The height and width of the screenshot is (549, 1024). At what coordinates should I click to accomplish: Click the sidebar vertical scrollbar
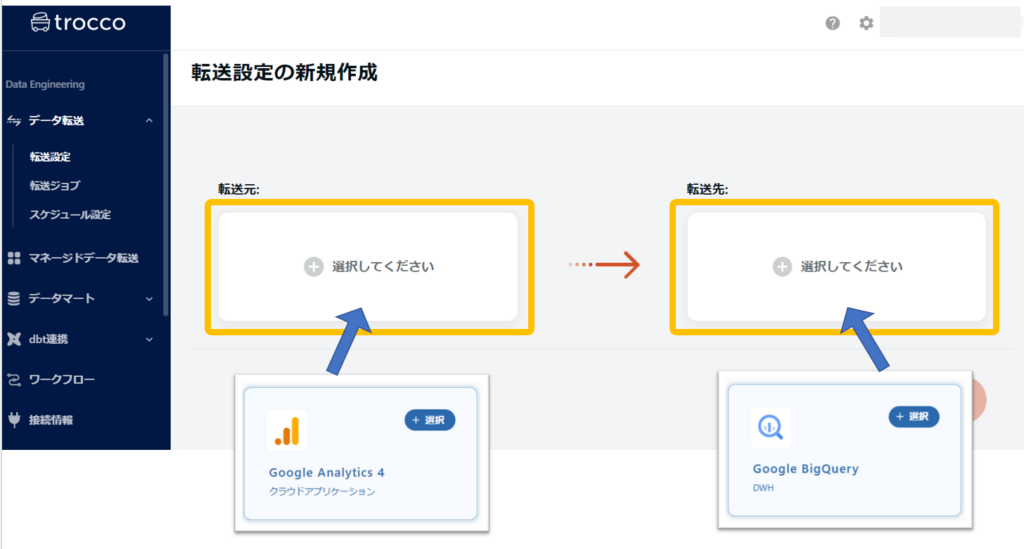165,180
